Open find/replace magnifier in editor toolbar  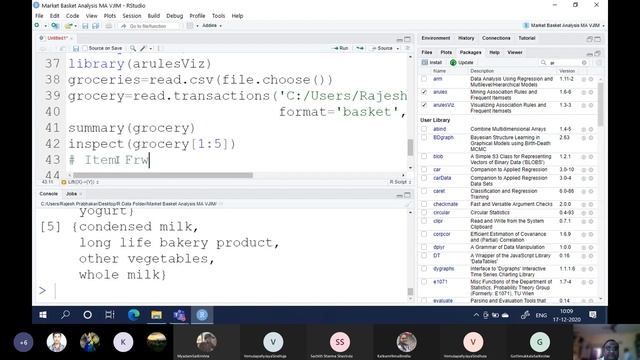(x=133, y=48)
